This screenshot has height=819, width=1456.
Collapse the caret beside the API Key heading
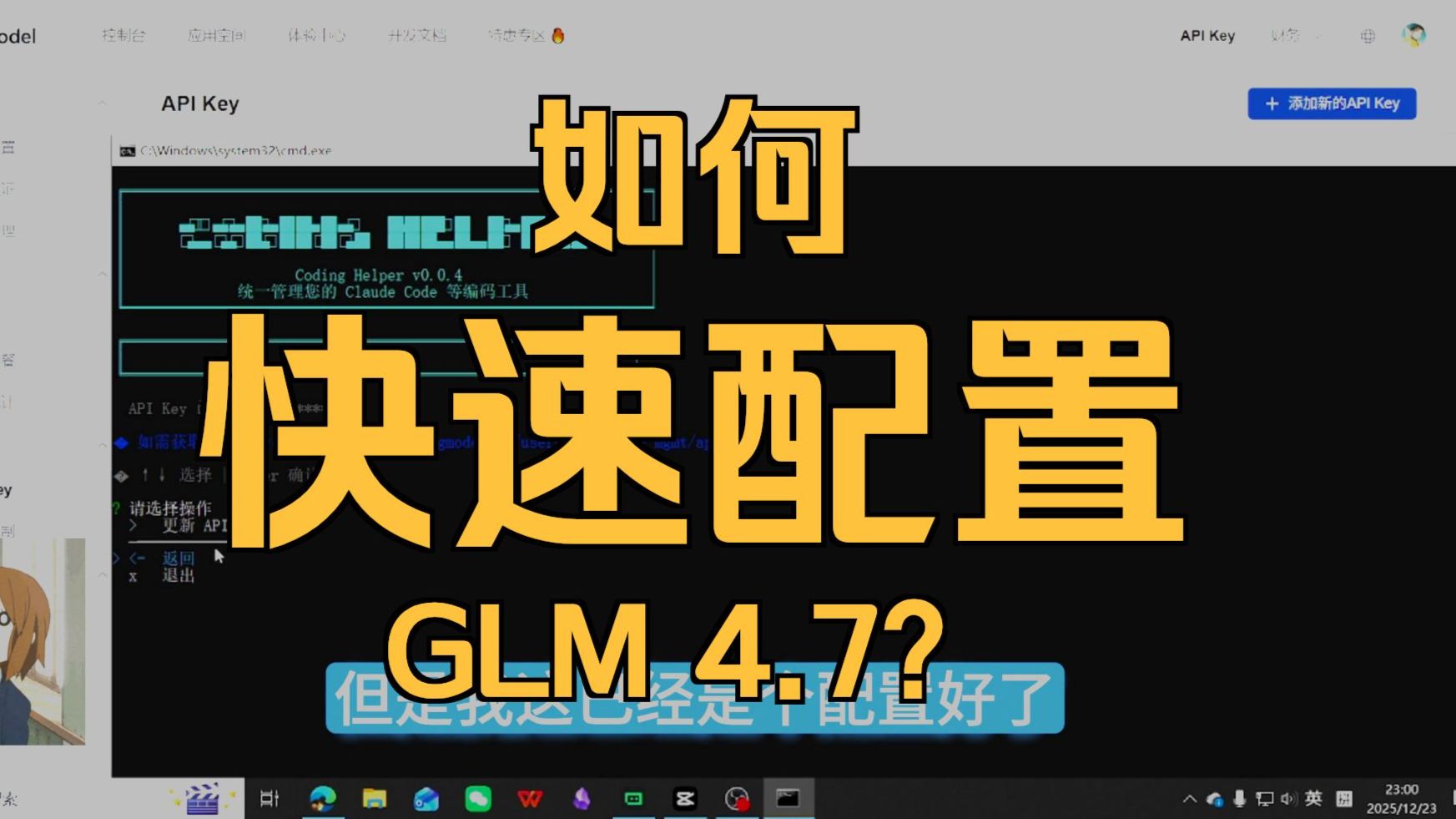(102, 104)
